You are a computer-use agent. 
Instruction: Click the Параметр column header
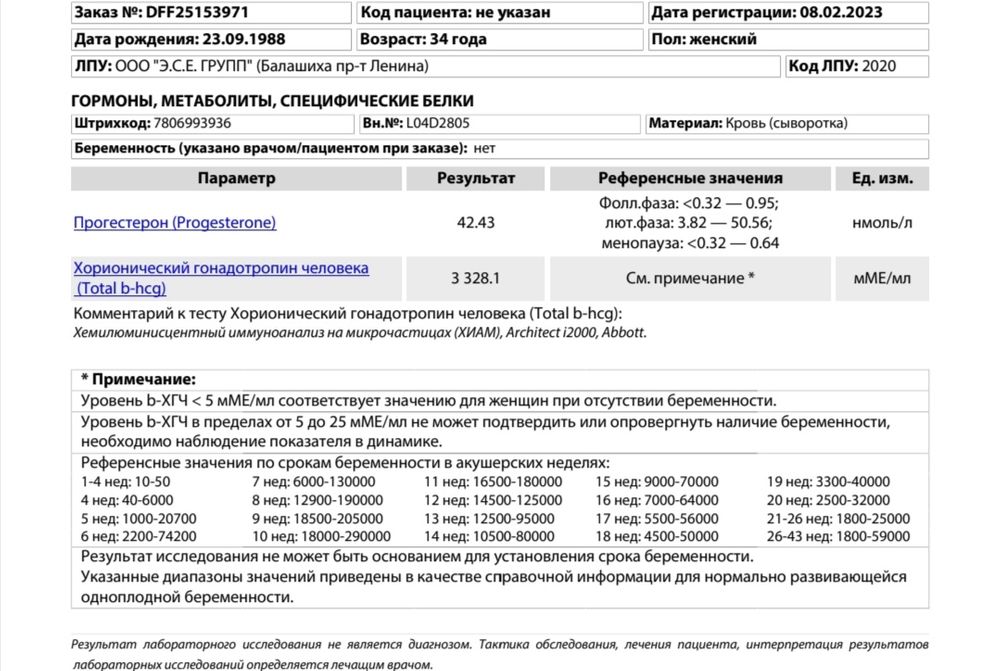237,179
